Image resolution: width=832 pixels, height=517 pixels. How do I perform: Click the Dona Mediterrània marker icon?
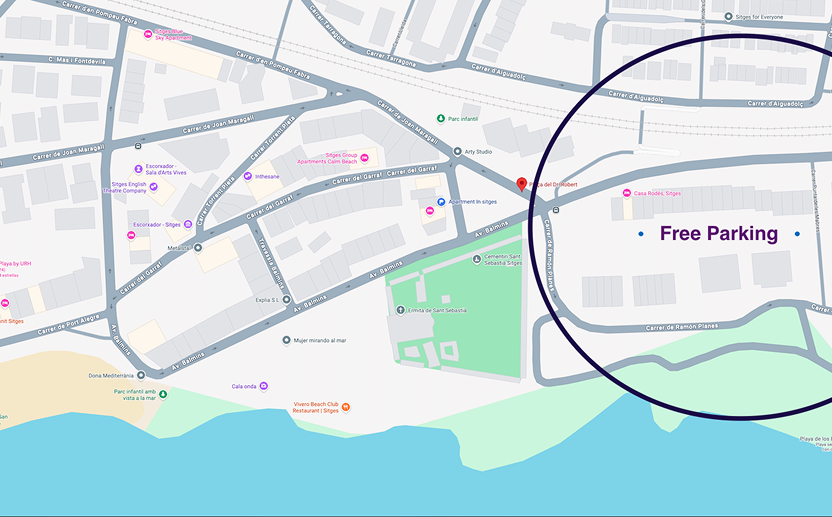click(141, 375)
